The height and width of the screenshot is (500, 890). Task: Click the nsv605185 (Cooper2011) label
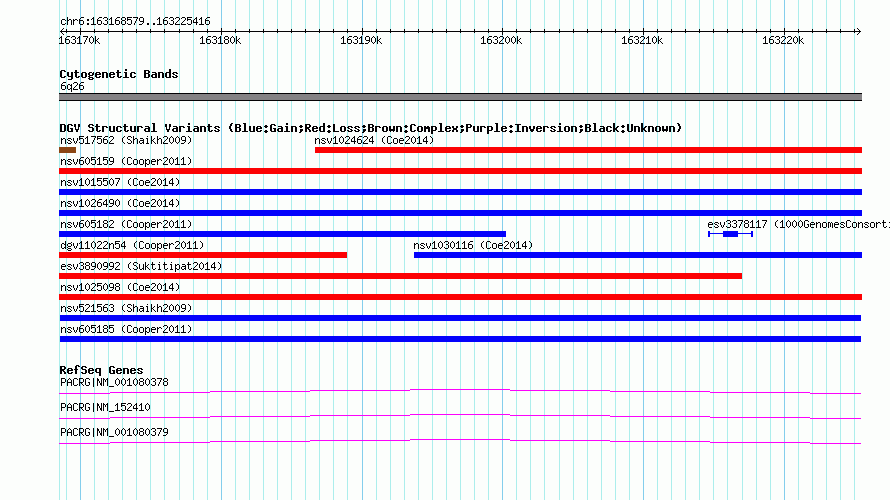click(x=126, y=329)
